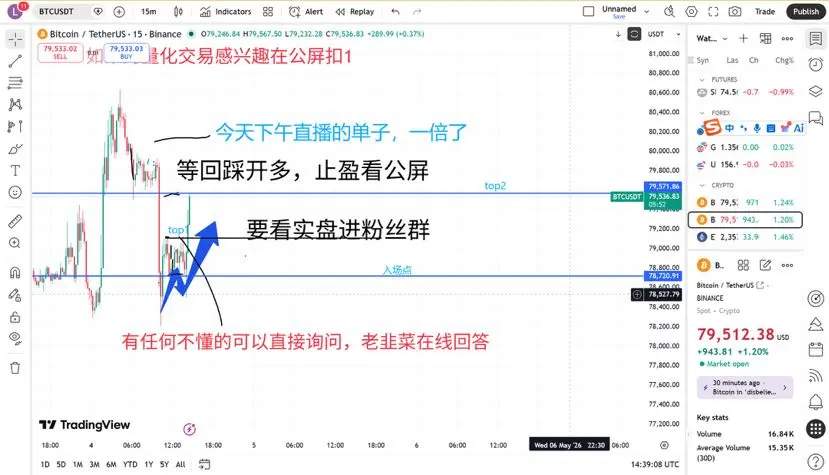Activate the zoom in tool
Image resolution: width=829 pixels, height=475 pixels.
point(15,243)
